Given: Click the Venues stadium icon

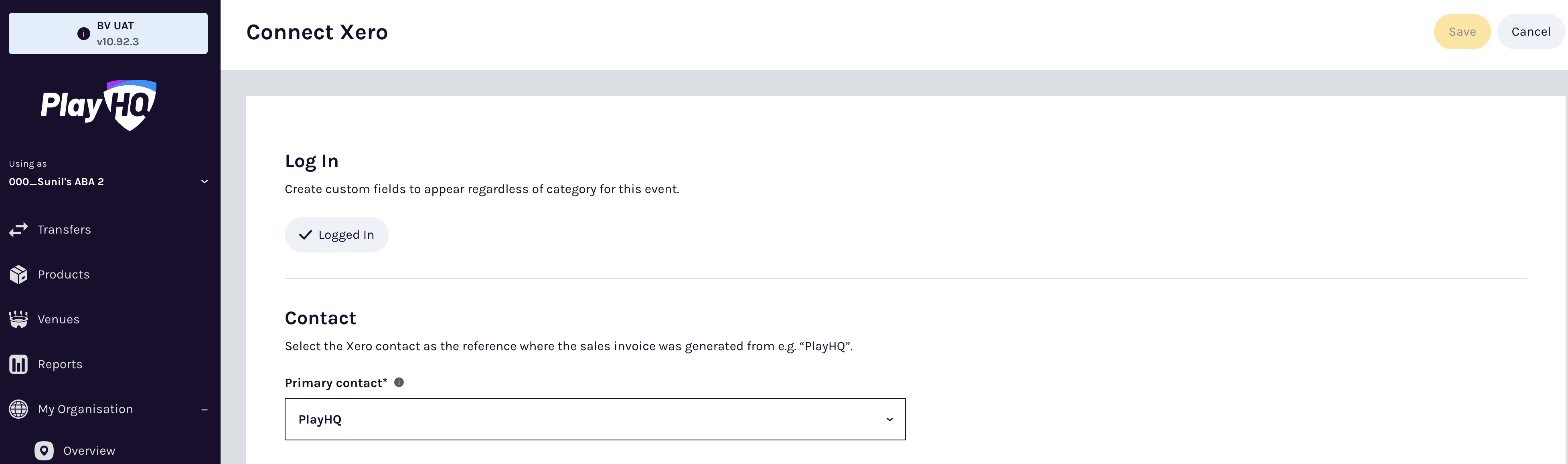Looking at the screenshot, I should click(x=18, y=319).
